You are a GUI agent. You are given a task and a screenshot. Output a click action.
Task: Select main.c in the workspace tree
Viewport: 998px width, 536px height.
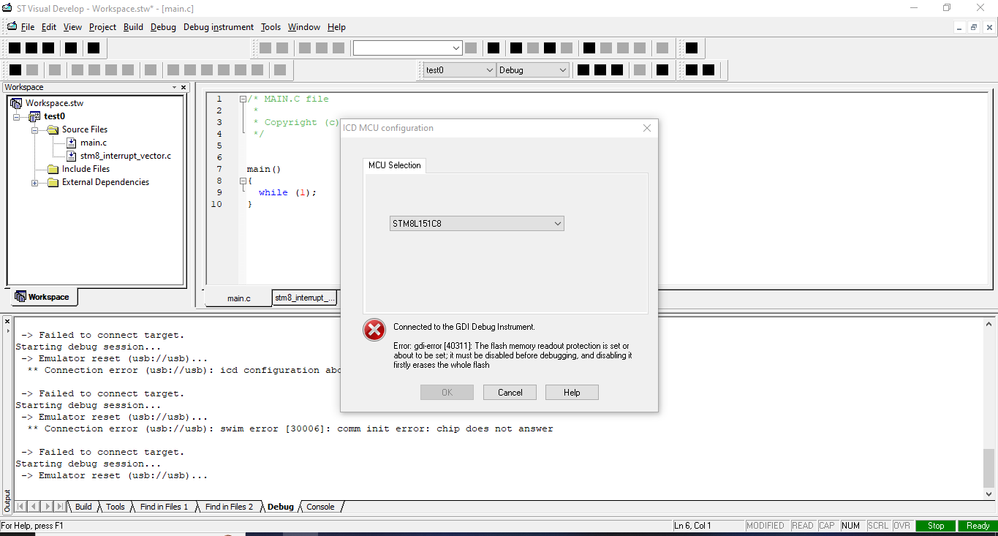pyautogui.click(x=94, y=143)
